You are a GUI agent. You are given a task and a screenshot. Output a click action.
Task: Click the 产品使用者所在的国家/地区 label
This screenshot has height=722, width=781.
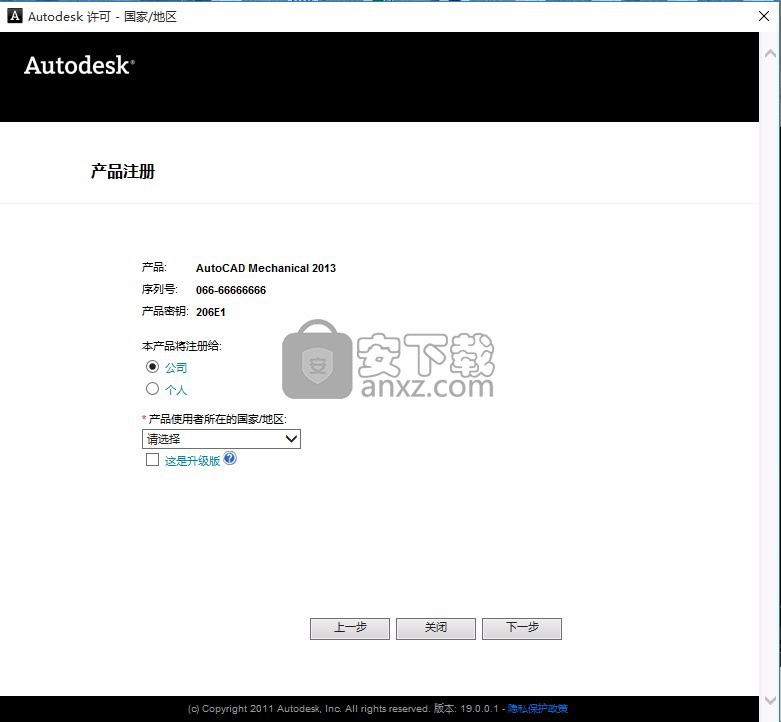(x=217, y=419)
